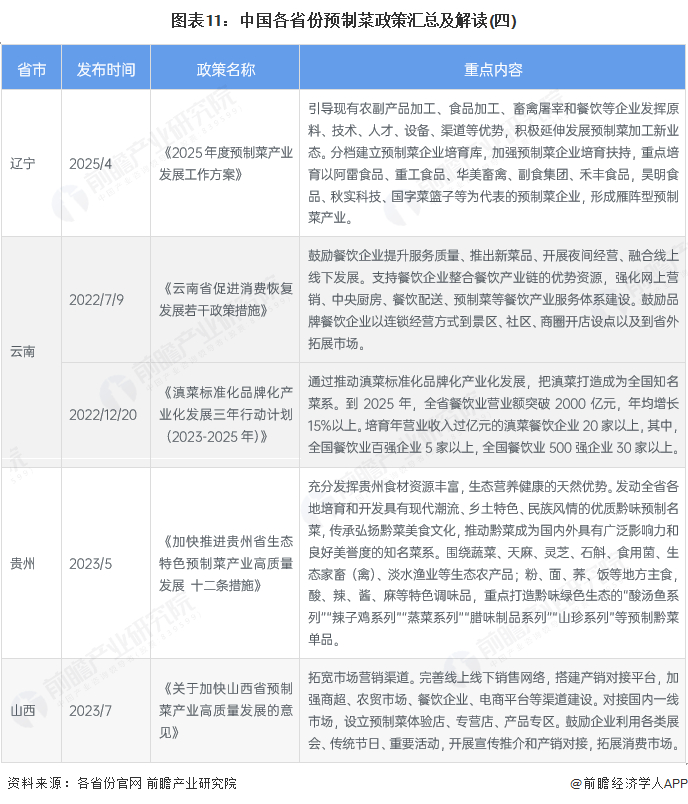This screenshot has width=688, height=804.
Task: Select the 发布时间 column header
Action: 106,69
